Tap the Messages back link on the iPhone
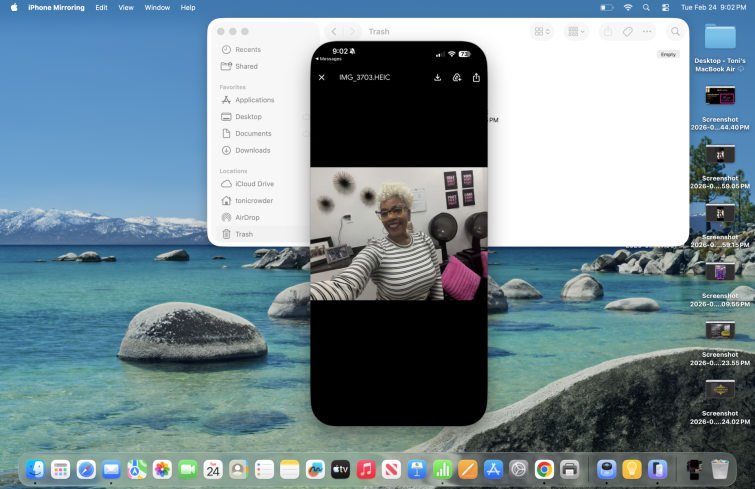This screenshot has height=489, width=755. click(329, 59)
